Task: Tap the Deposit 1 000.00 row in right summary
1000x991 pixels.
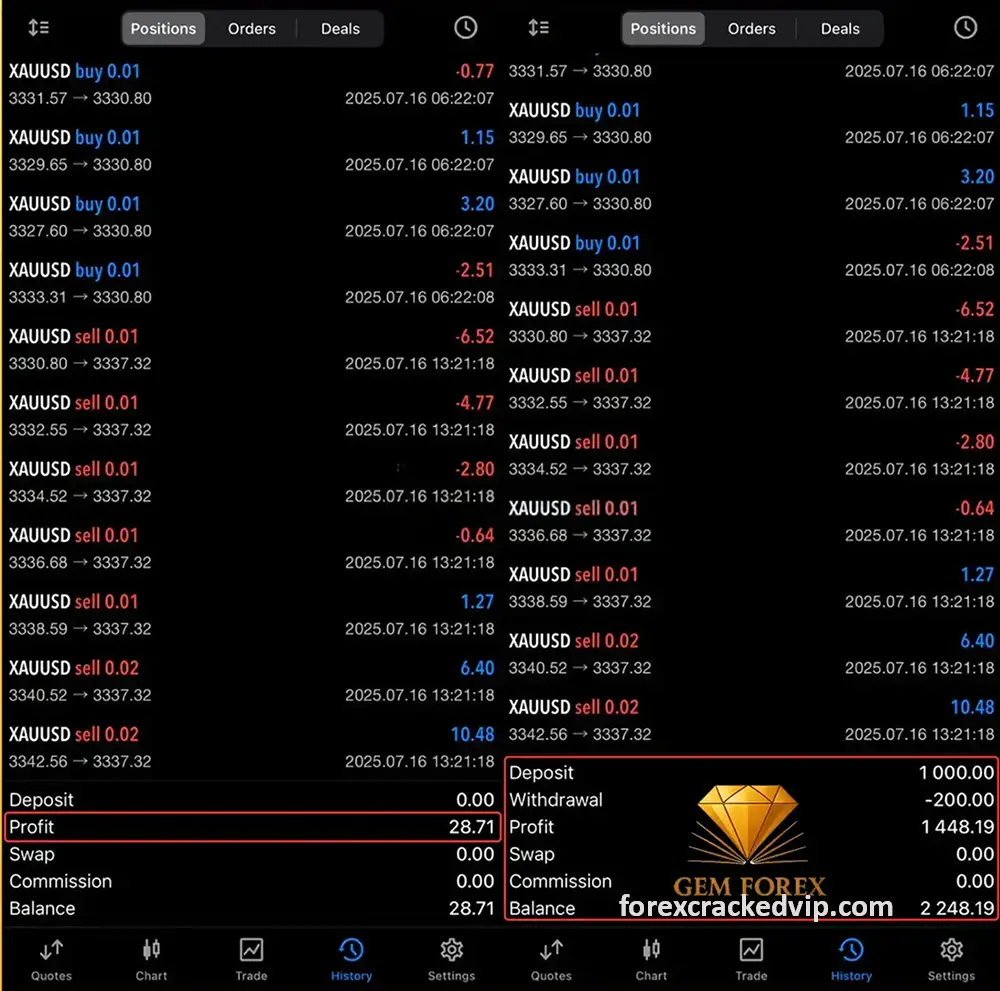Action: click(x=751, y=772)
